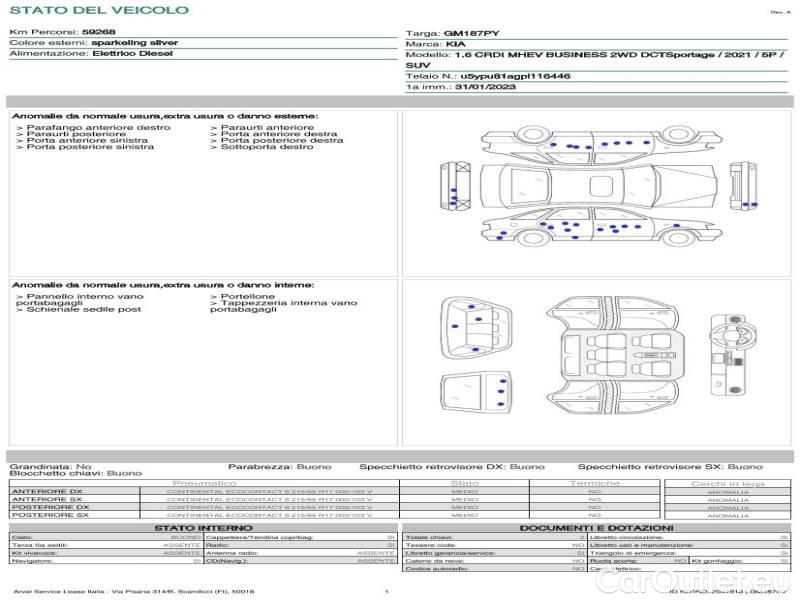Viewport: 800px width, 600px height.
Task: Click the Cerchi in lega column header
Action: point(727,483)
